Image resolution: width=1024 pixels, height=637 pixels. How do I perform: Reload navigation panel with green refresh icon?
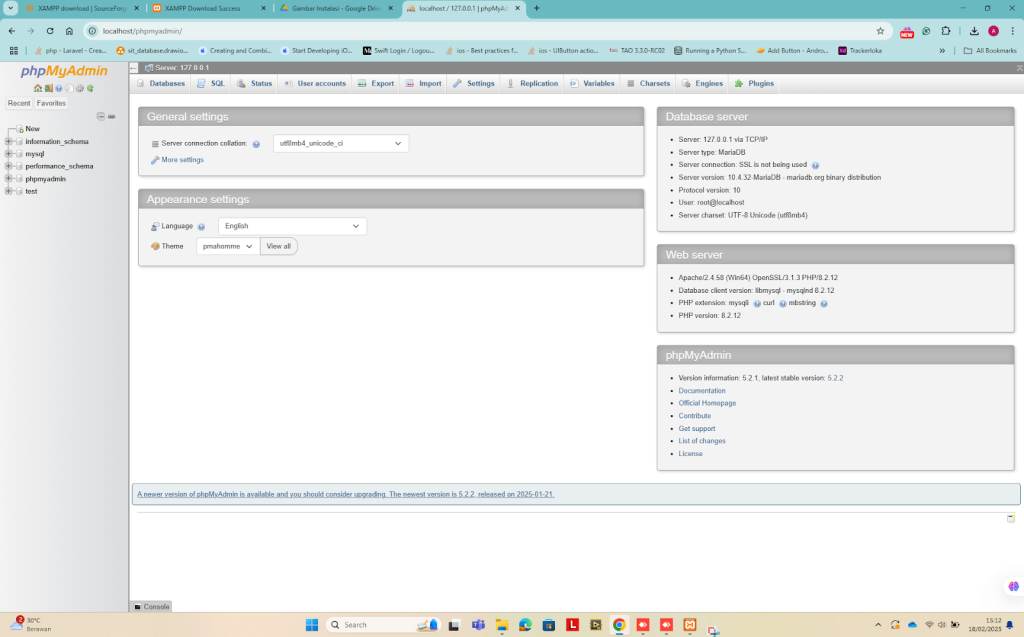[x=90, y=88]
